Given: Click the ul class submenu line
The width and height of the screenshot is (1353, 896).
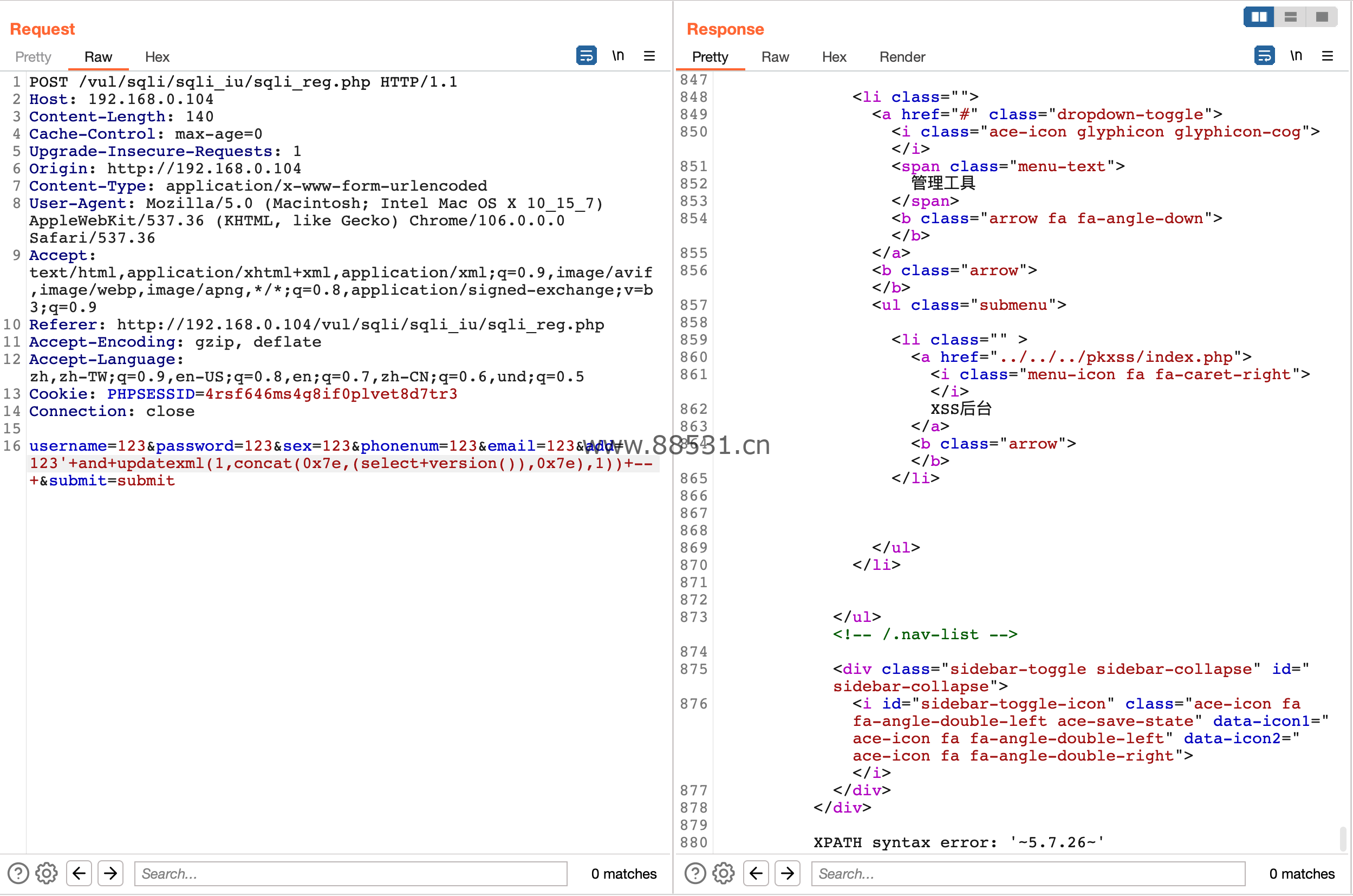Looking at the screenshot, I should pyautogui.click(x=969, y=305).
